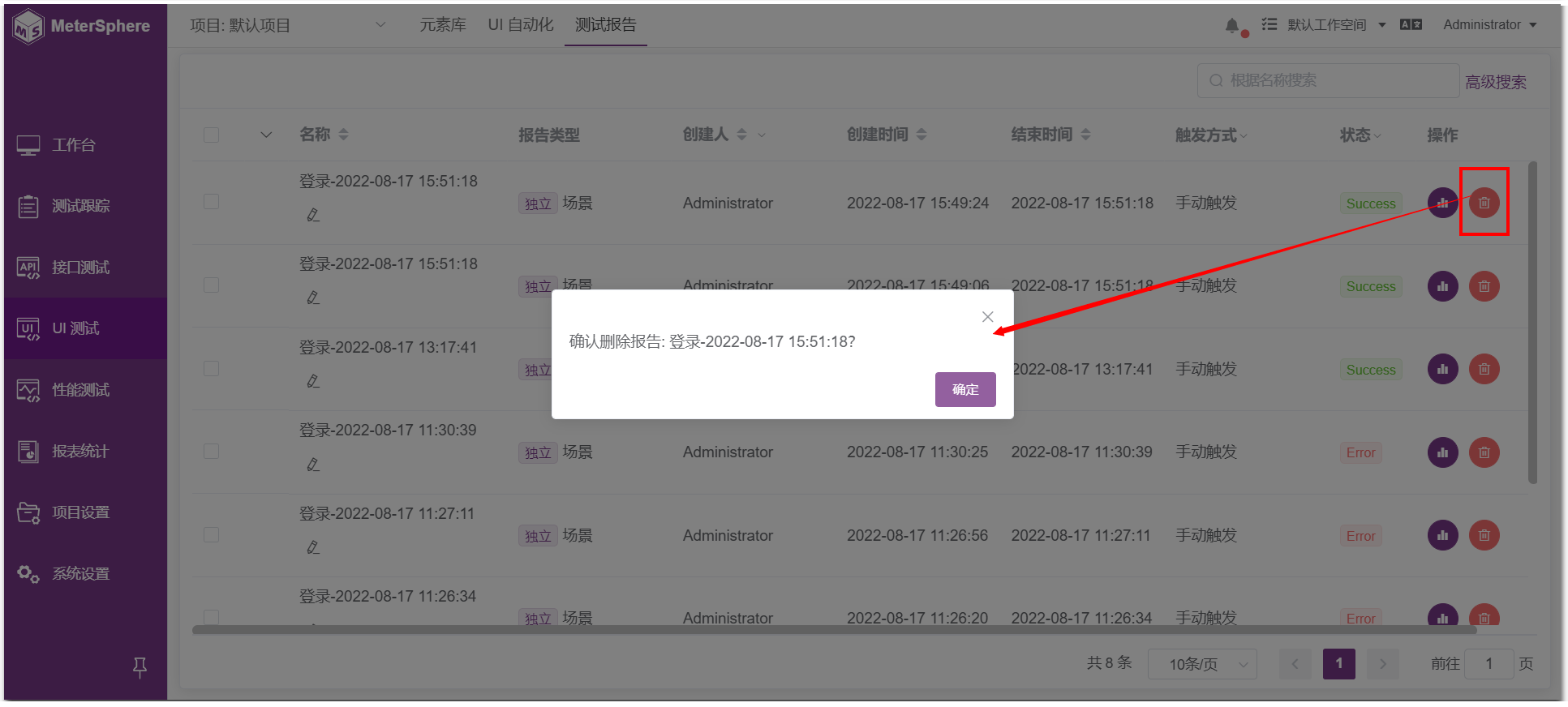Click the horizontal scrollbar of the table

(834, 630)
